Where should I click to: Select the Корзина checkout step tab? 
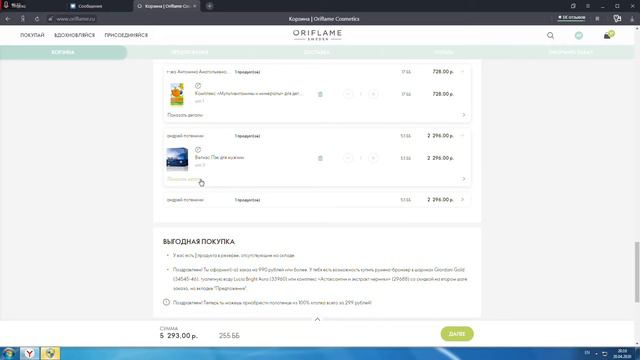[63, 52]
